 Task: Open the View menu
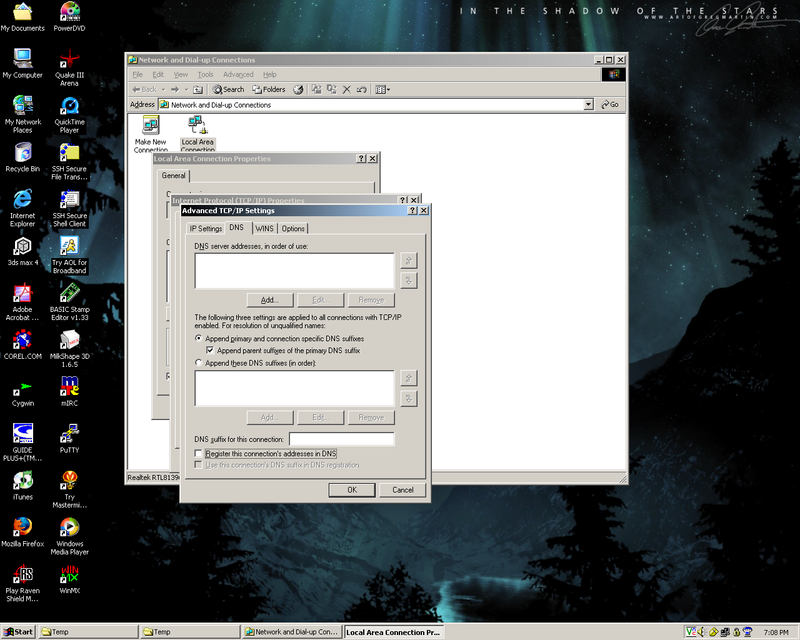pos(181,75)
